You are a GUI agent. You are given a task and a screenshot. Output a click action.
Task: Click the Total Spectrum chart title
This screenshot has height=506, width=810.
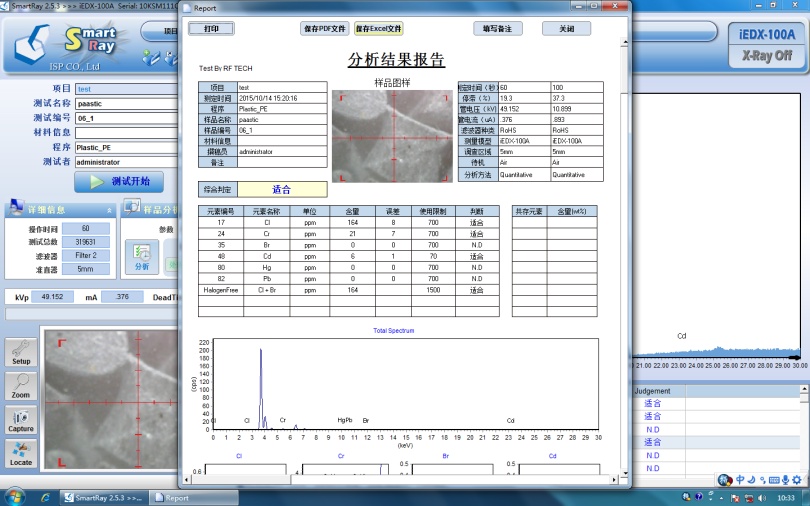click(394, 330)
